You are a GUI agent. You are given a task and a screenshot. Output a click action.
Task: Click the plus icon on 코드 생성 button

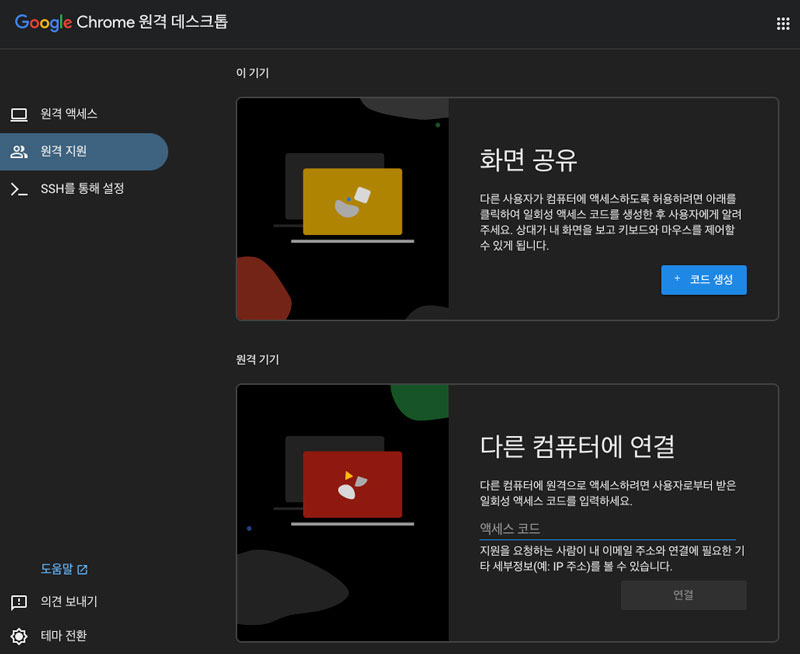pyautogui.click(x=677, y=279)
